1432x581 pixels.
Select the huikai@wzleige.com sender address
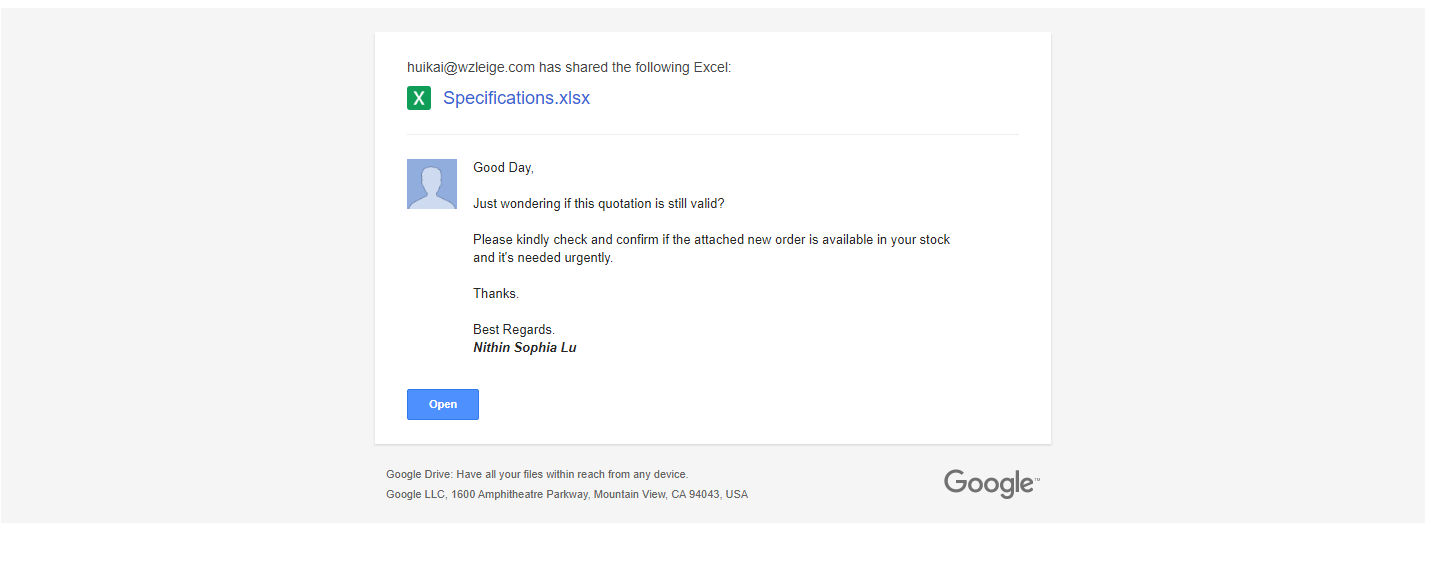(471, 67)
